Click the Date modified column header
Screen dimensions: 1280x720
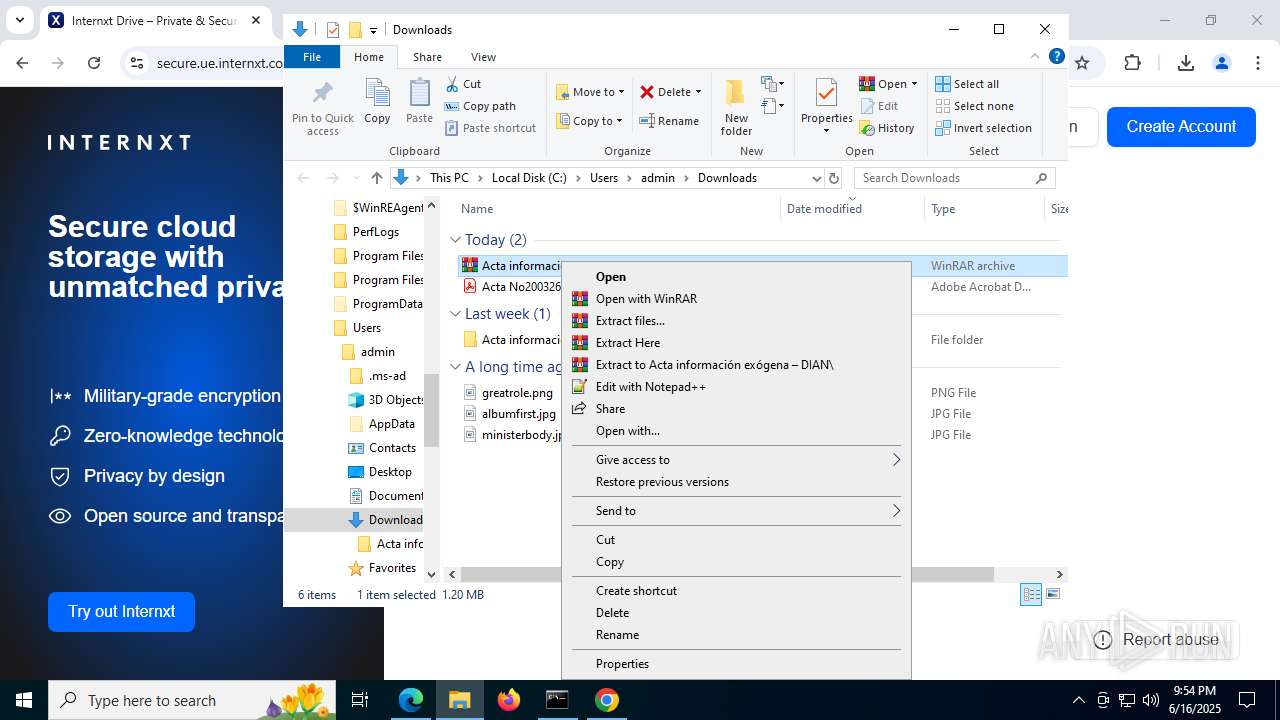(x=824, y=209)
